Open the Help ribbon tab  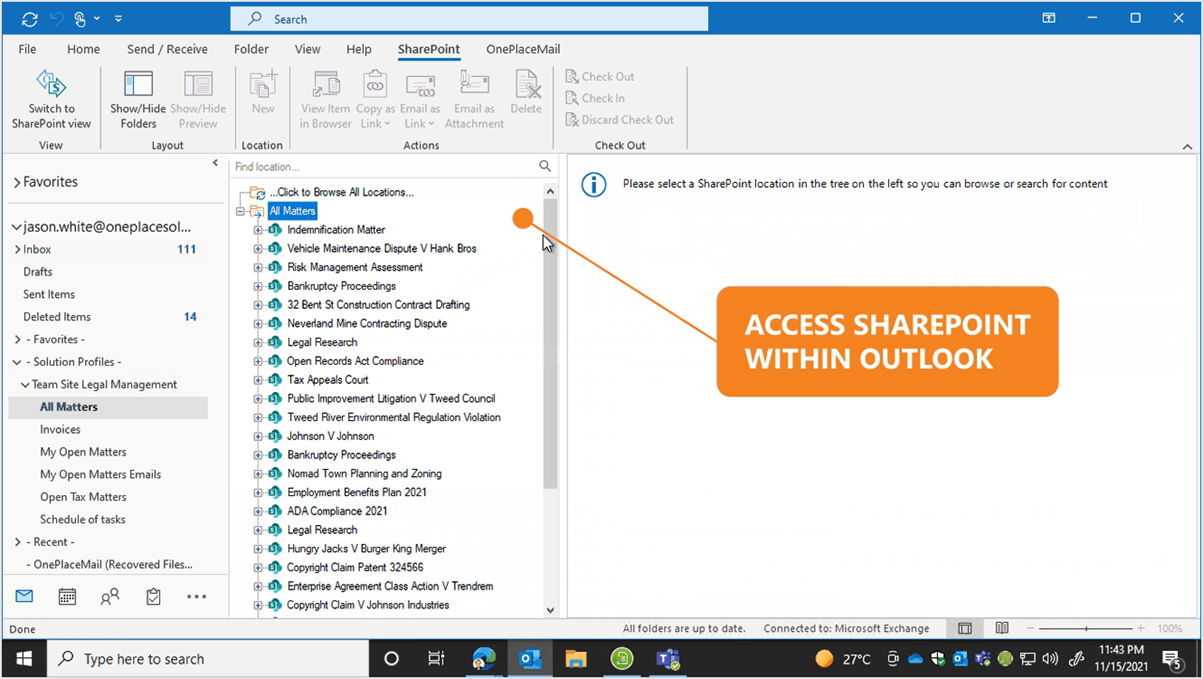(358, 49)
